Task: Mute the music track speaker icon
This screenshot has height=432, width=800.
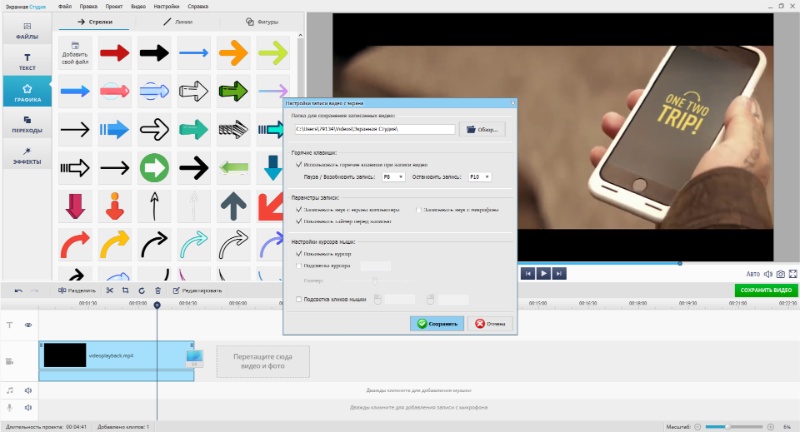Action: point(28,390)
